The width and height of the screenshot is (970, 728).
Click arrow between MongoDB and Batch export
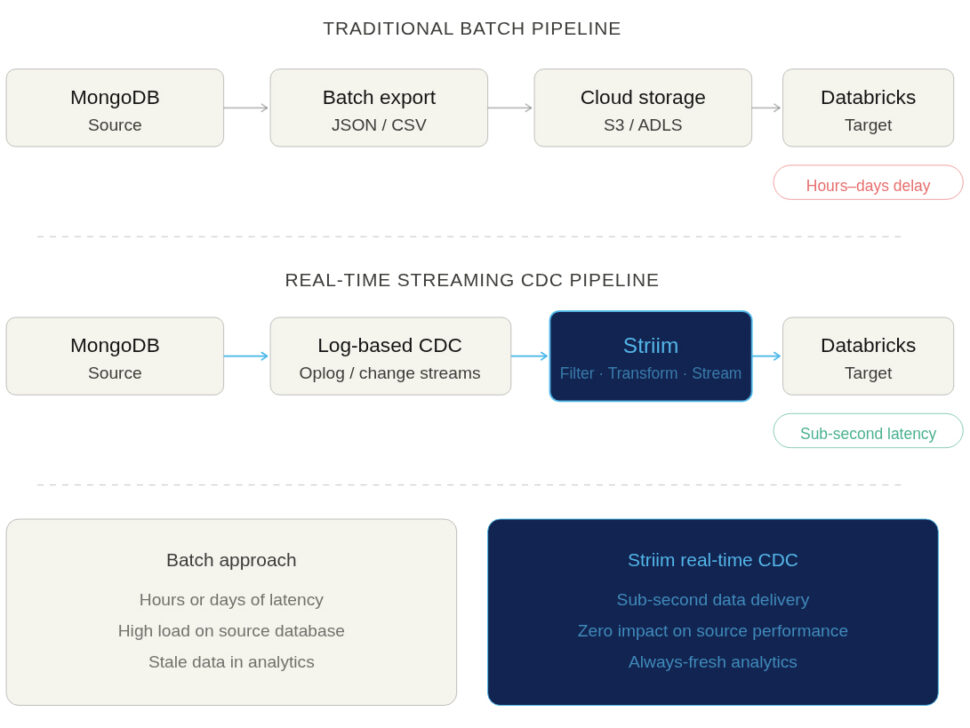pyautogui.click(x=247, y=108)
